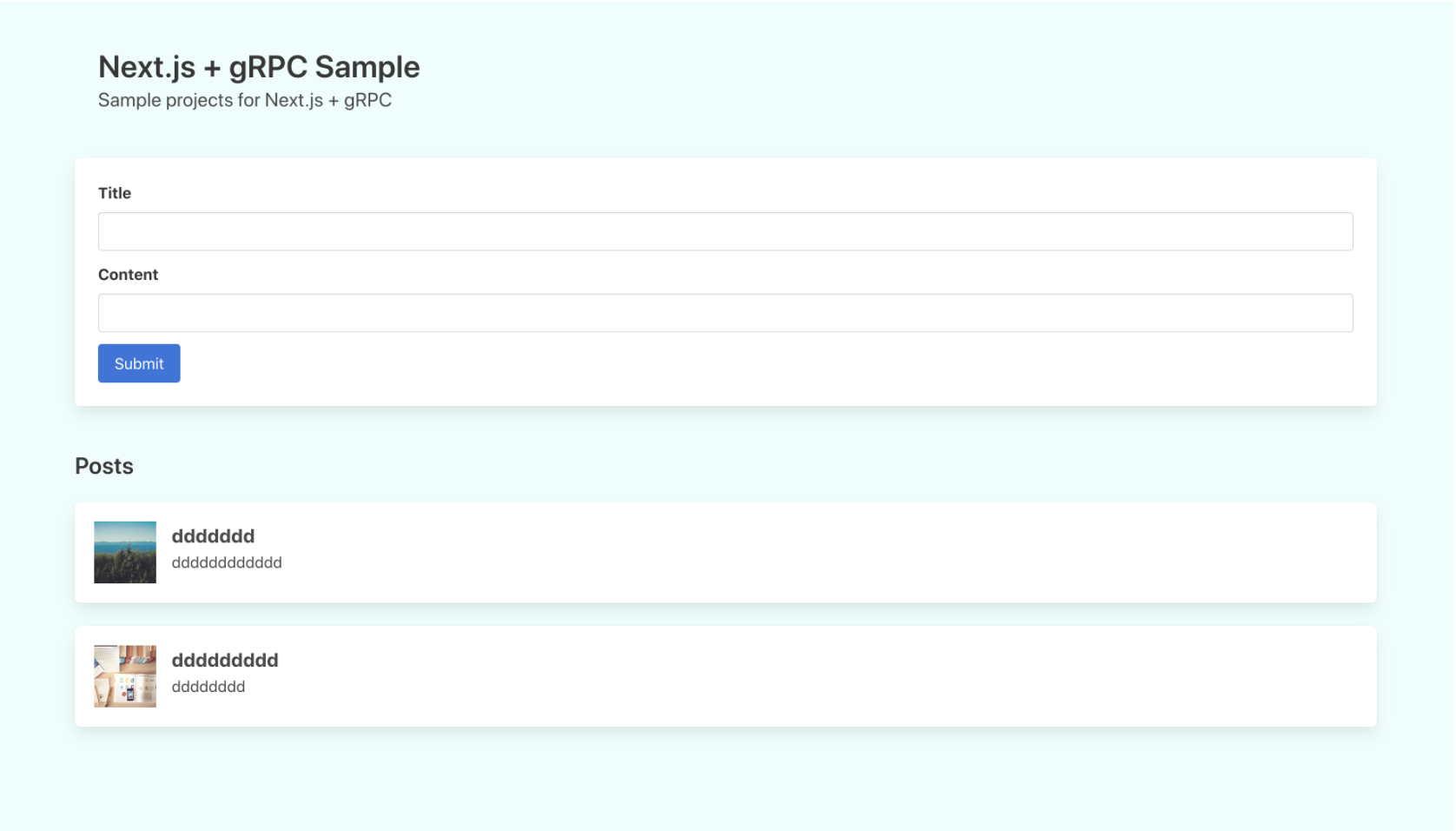Image resolution: width=1456 pixels, height=831 pixels.
Task: Select the first post's description text
Action: coord(226,562)
